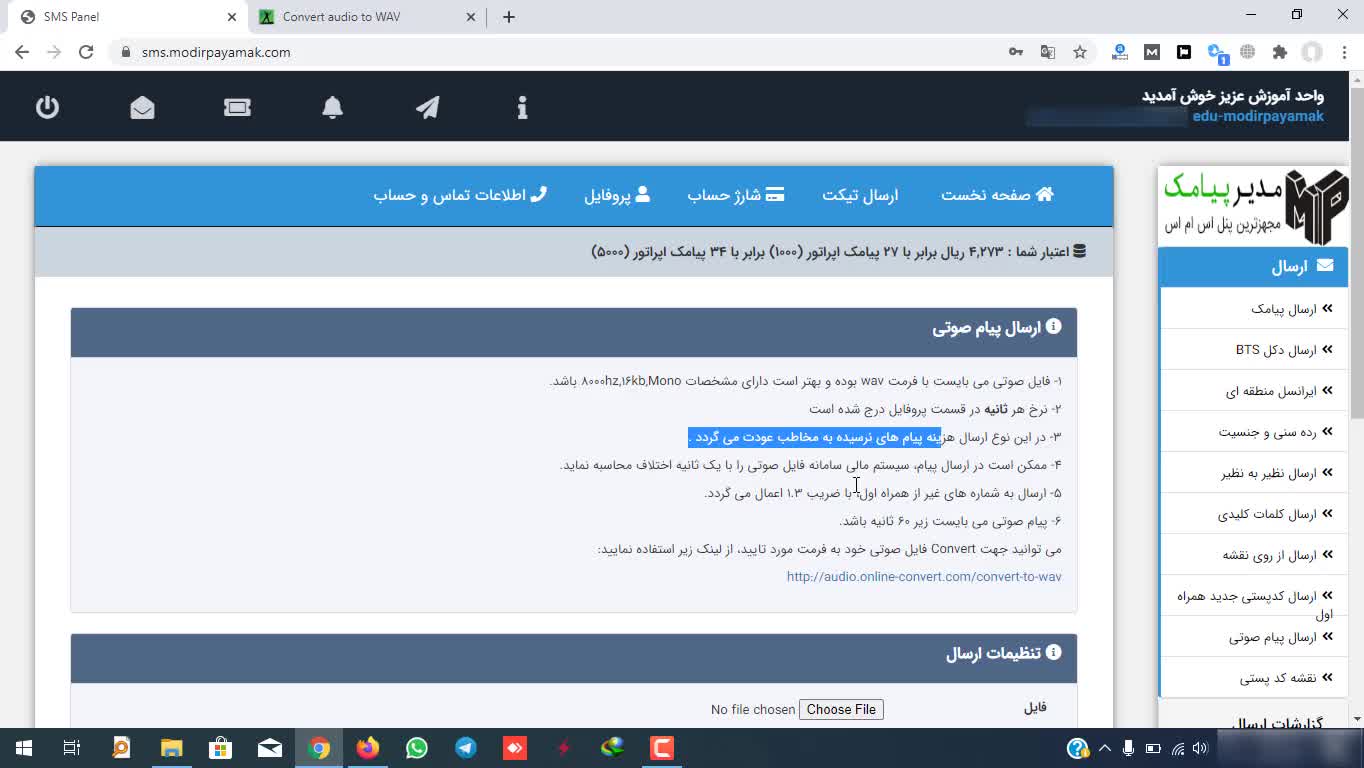Open WhatsApp from the taskbar
This screenshot has height=768, width=1364.
tap(417, 748)
